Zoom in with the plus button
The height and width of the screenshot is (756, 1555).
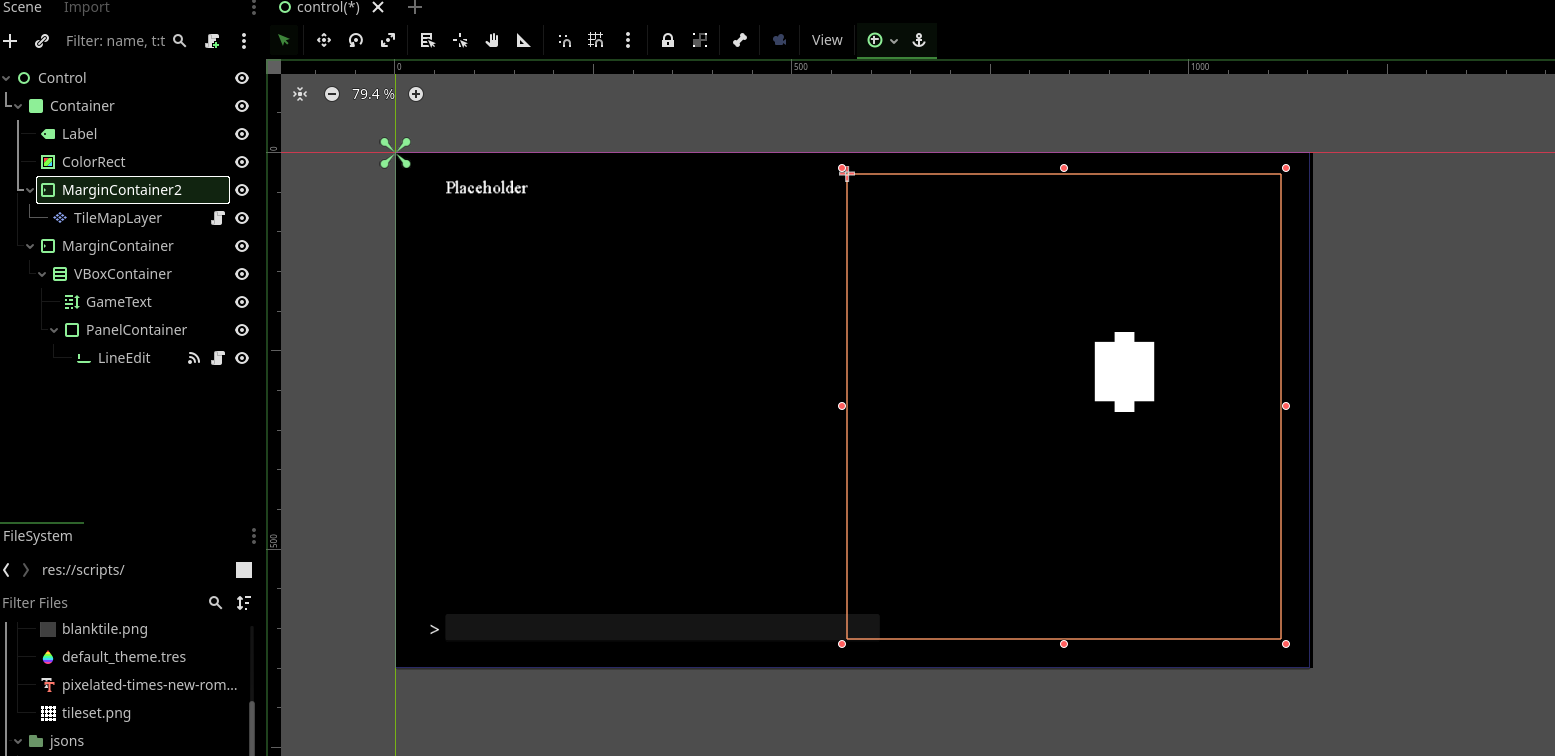point(416,94)
